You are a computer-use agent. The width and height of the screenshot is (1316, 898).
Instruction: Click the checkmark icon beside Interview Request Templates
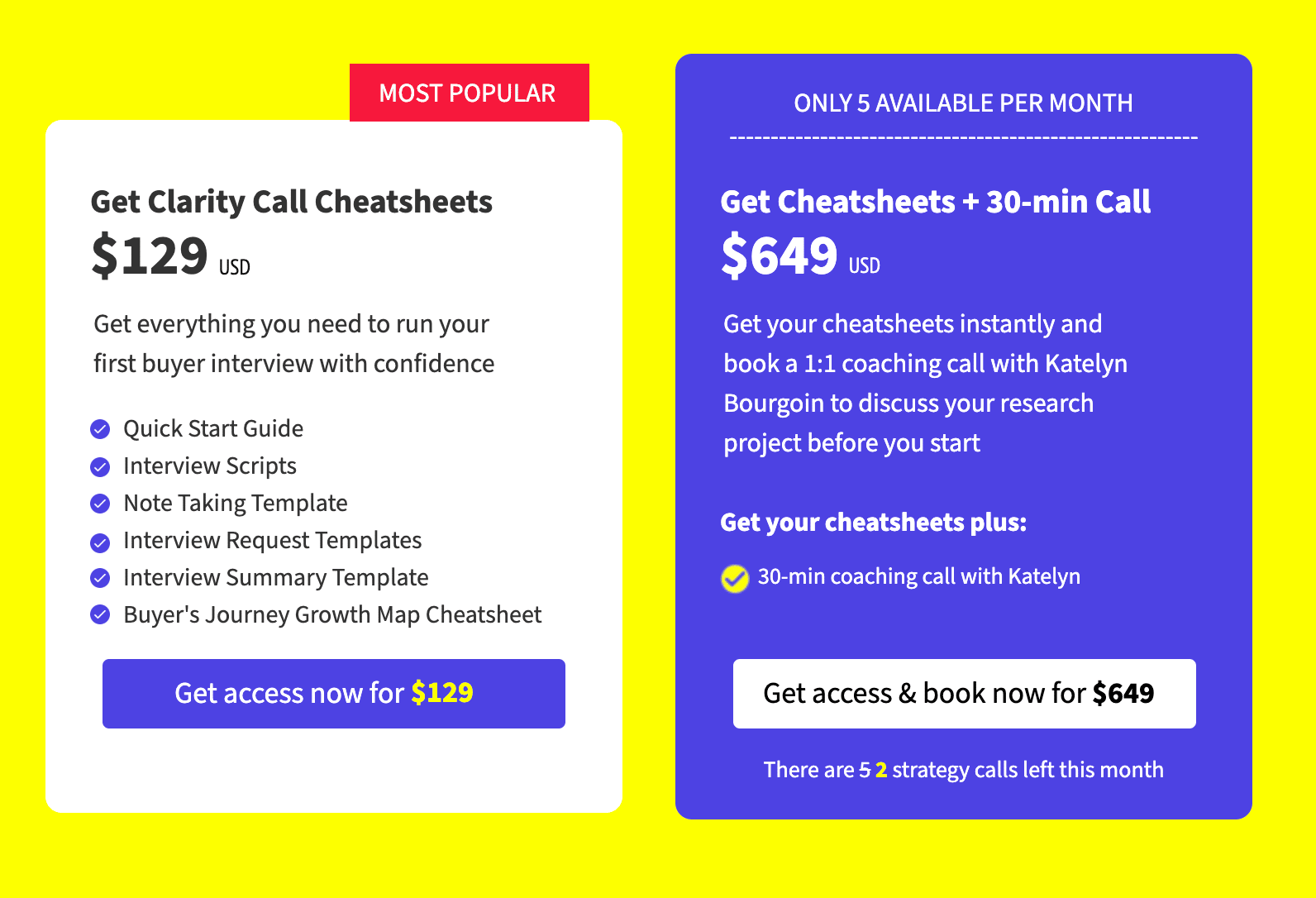pyautogui.click(x=100, y=542)
